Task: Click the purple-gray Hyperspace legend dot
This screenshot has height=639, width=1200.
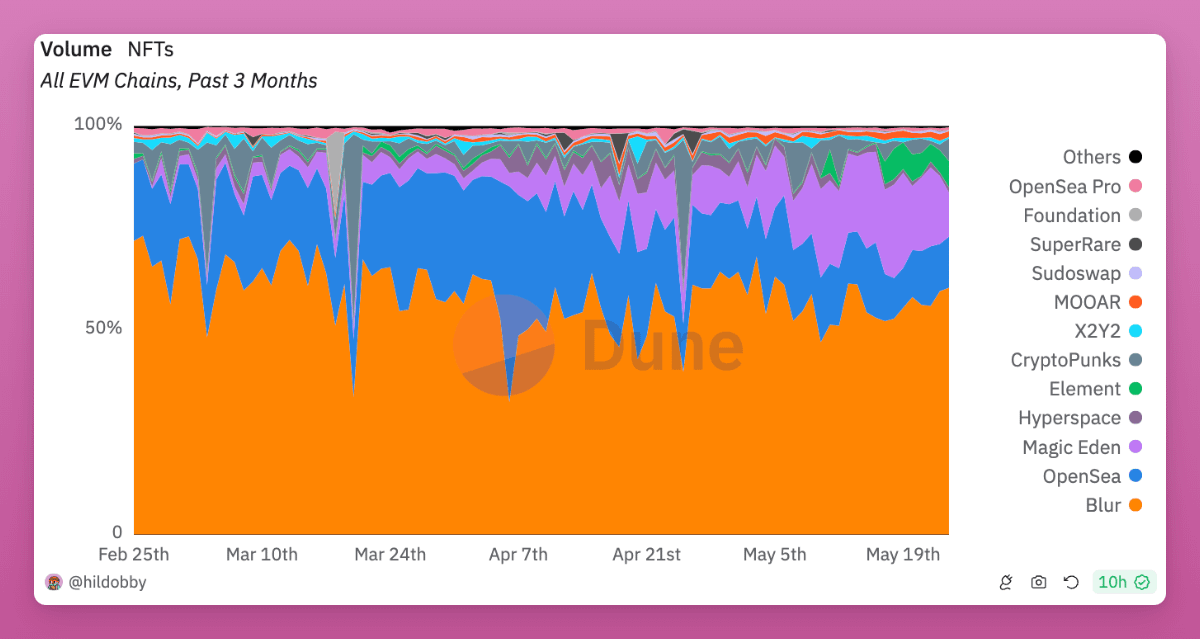Action: tap(1135, 418)
